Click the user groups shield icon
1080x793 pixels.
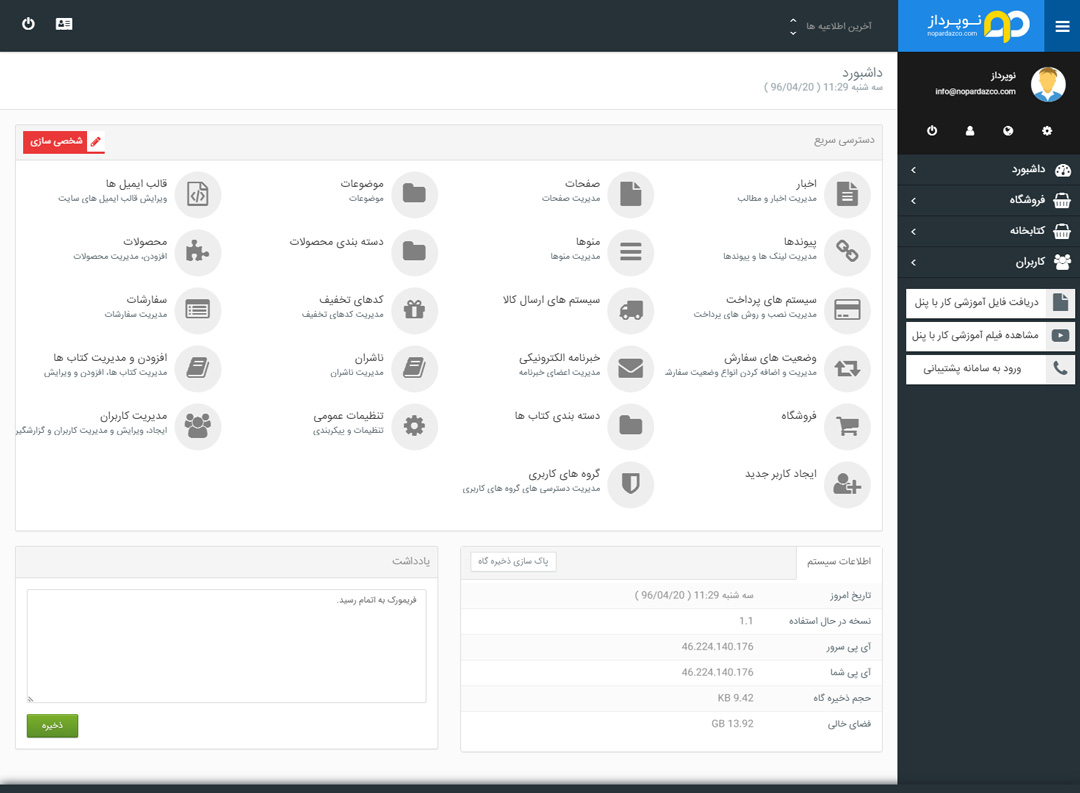pyautogui.click(x=630, y=484)
